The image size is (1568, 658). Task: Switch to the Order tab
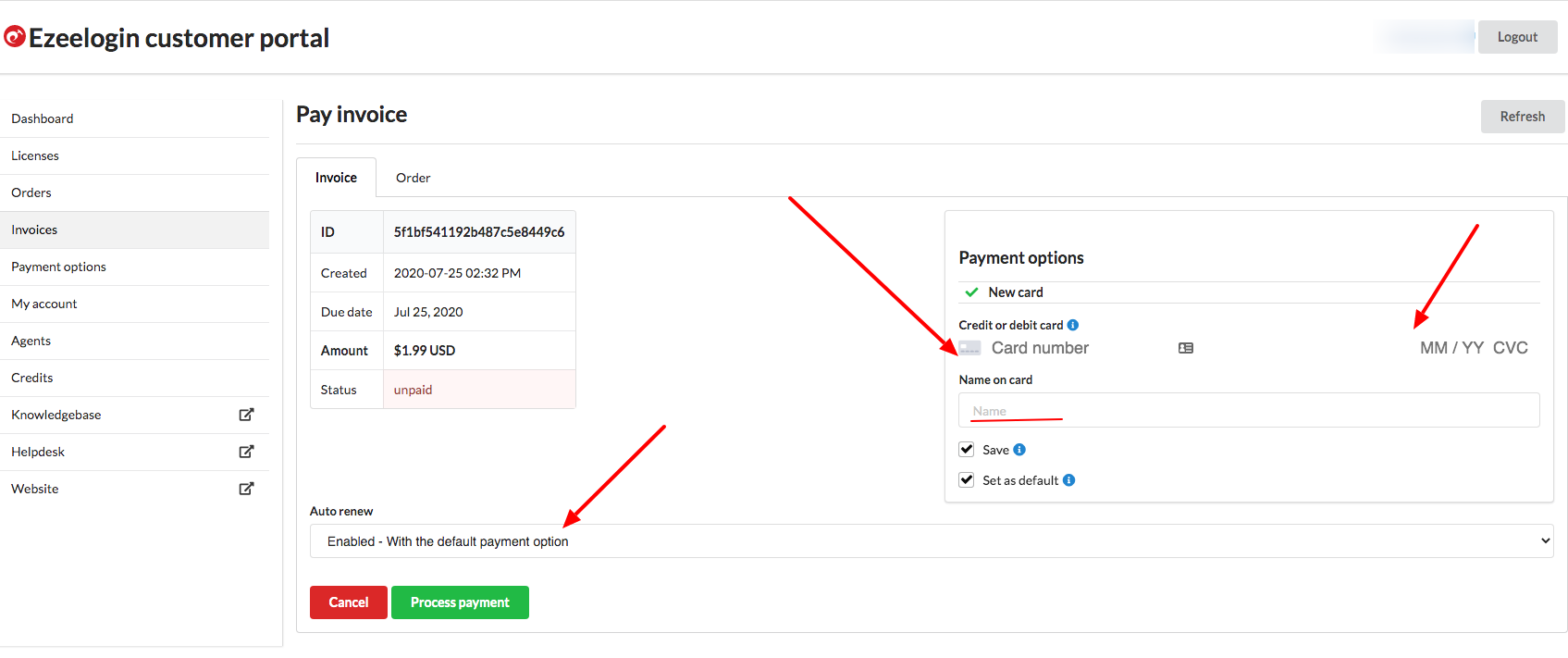[x=414, y=178]
